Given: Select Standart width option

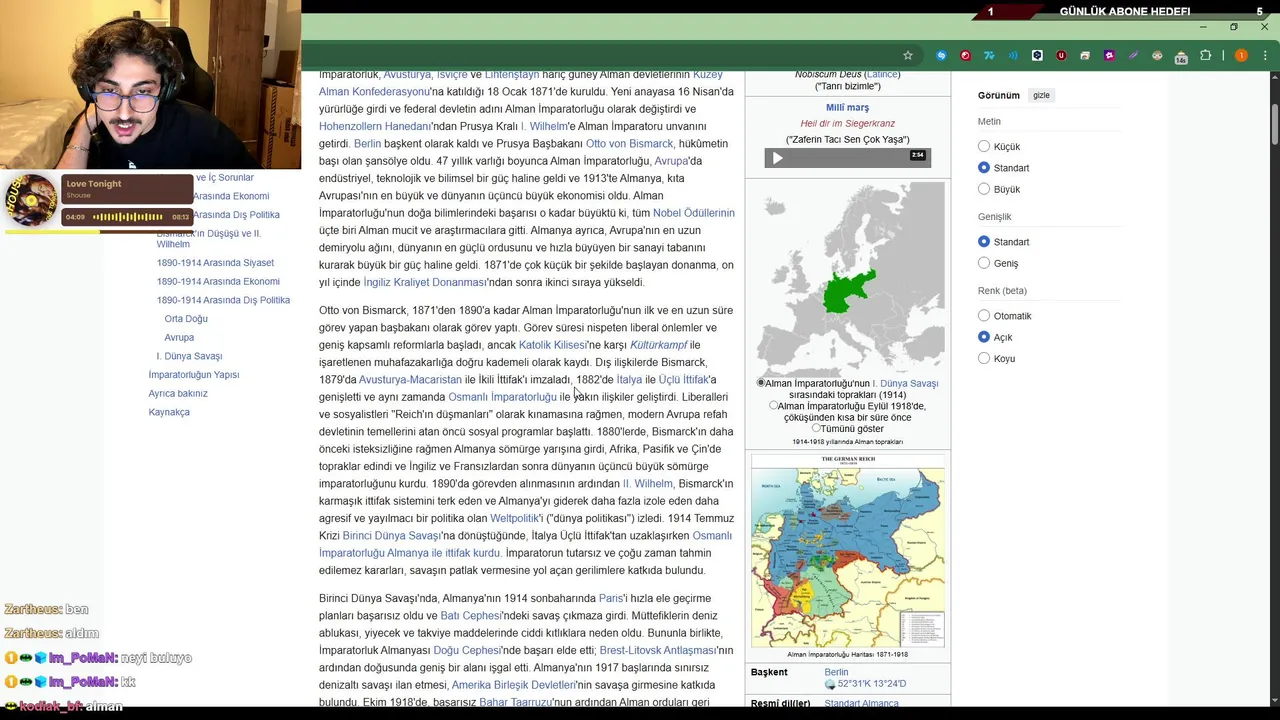Looking at the screenshot, I should pos(984,241).
